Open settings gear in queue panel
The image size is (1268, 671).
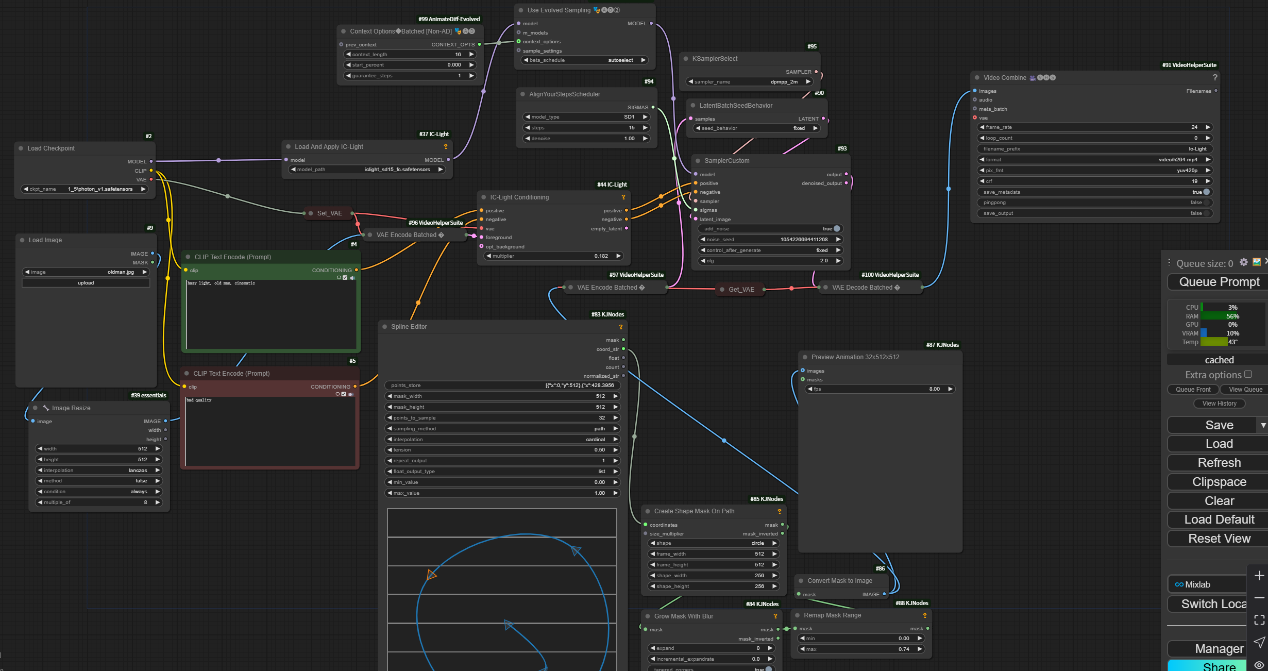(1243, 263)
